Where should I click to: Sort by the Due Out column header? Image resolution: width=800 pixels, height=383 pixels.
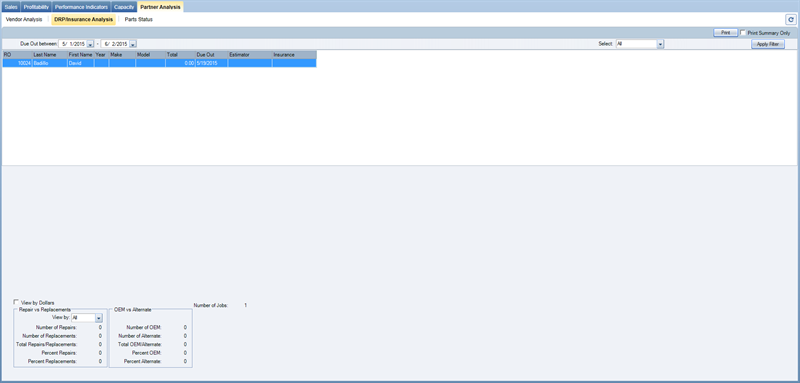211,55
